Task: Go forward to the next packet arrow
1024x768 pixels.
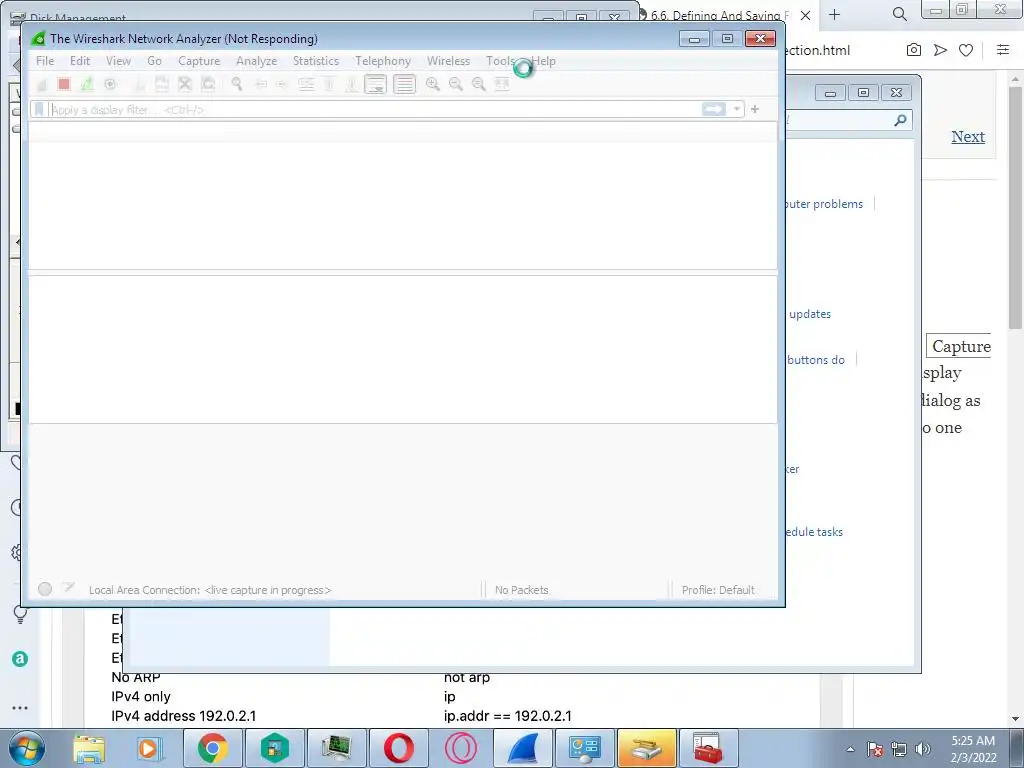Action: click(x=282, y=84)
